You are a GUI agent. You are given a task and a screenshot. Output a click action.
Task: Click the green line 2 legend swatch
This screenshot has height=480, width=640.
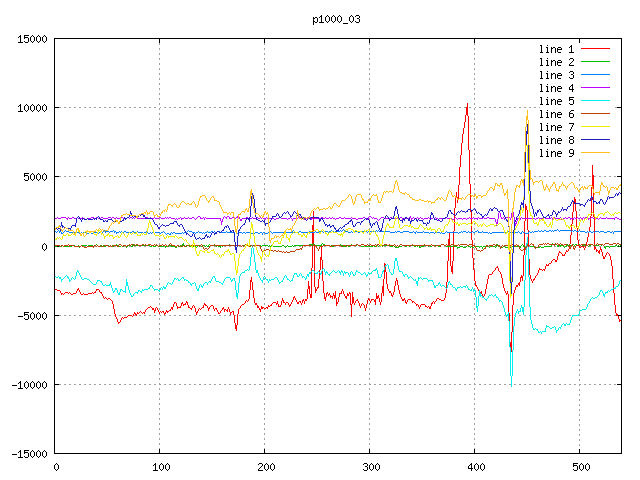point(596,62)
